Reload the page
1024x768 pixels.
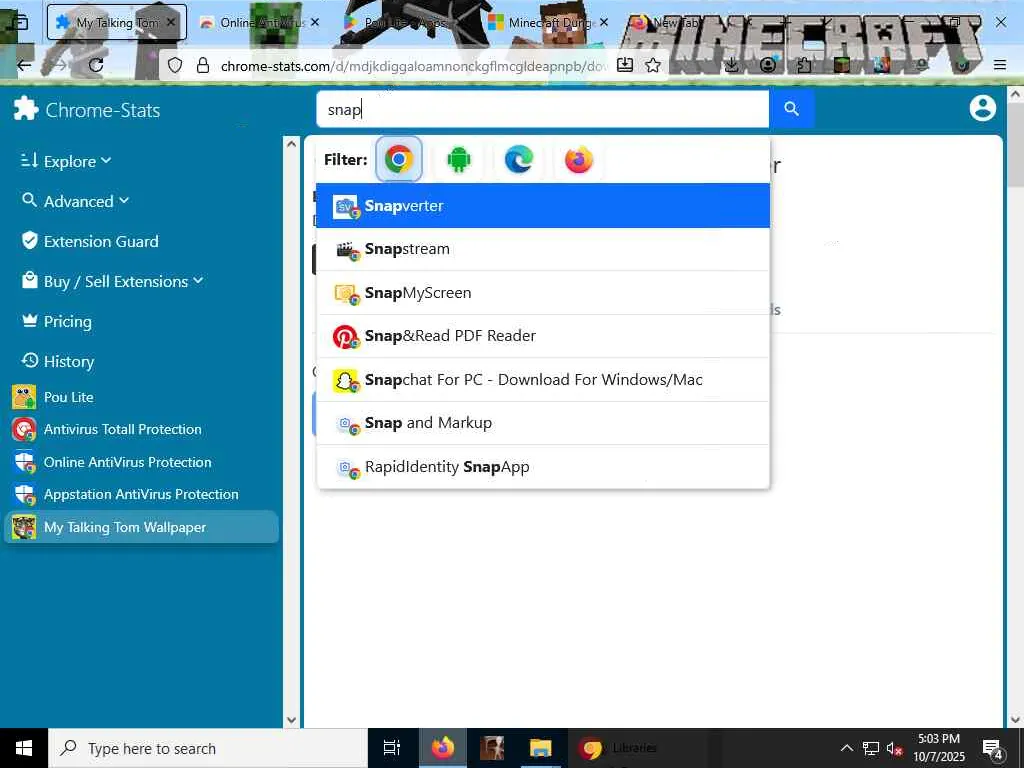click(96, 65)
